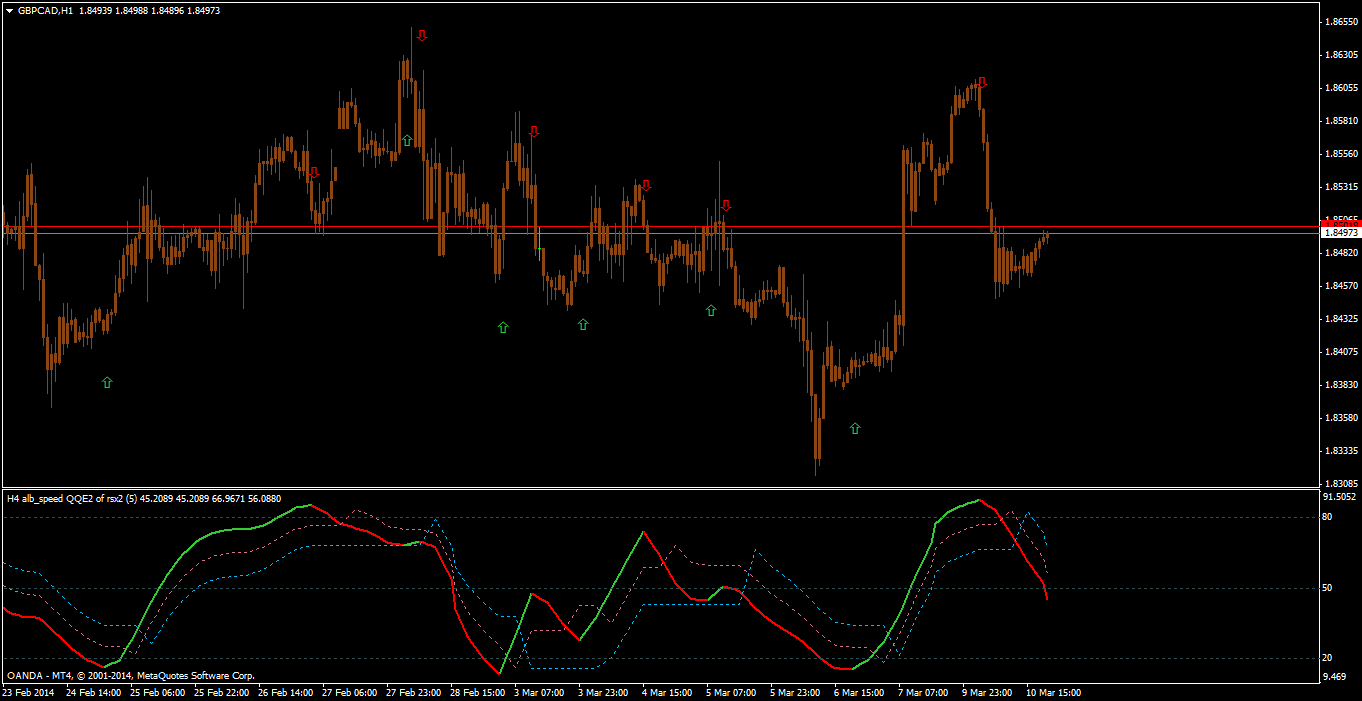Click the green buy arrow beneath the chart's lowest candle

pos(855,428)
